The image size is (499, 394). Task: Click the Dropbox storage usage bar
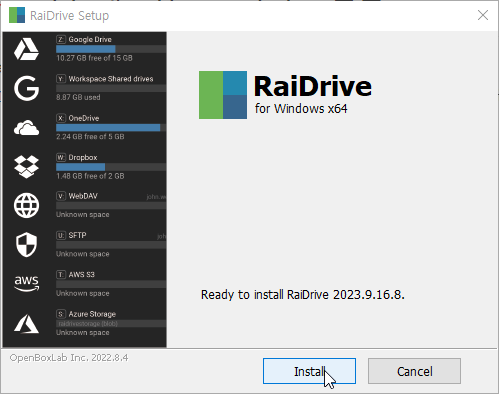[x=111, y=167]
